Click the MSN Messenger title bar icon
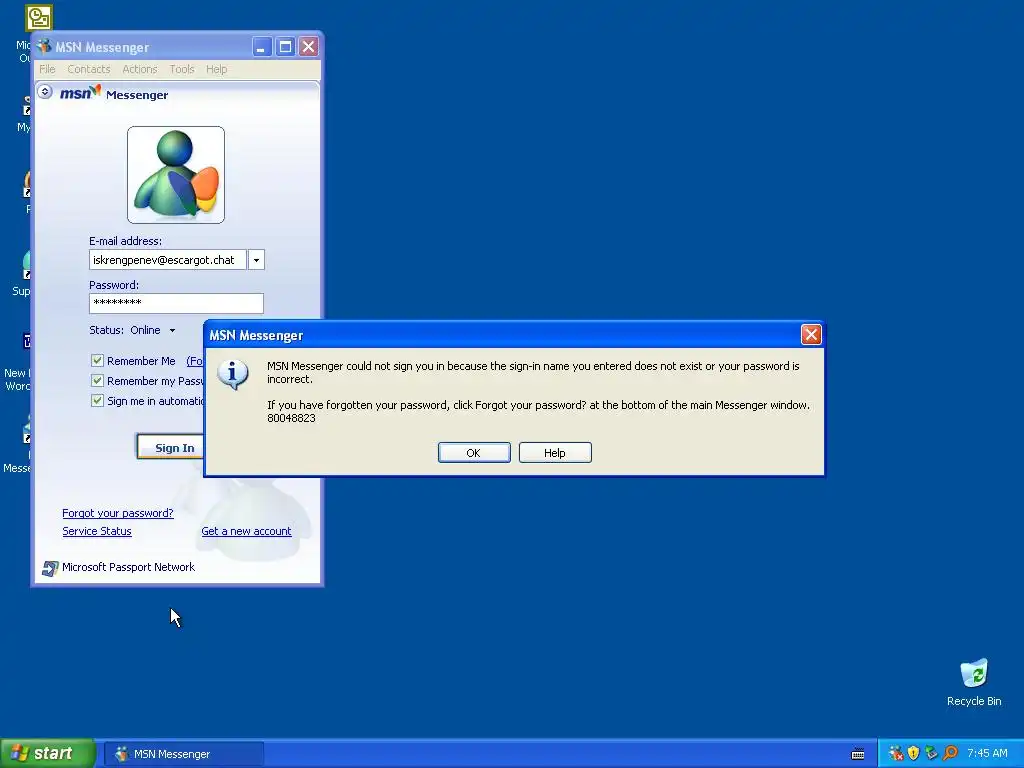 click(x=44, y=46)
